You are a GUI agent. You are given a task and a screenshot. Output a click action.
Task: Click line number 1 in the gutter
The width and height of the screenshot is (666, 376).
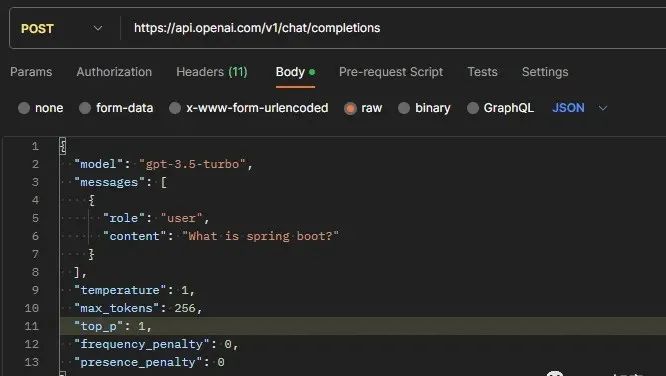pyautogui.click(x=35, y=147)
